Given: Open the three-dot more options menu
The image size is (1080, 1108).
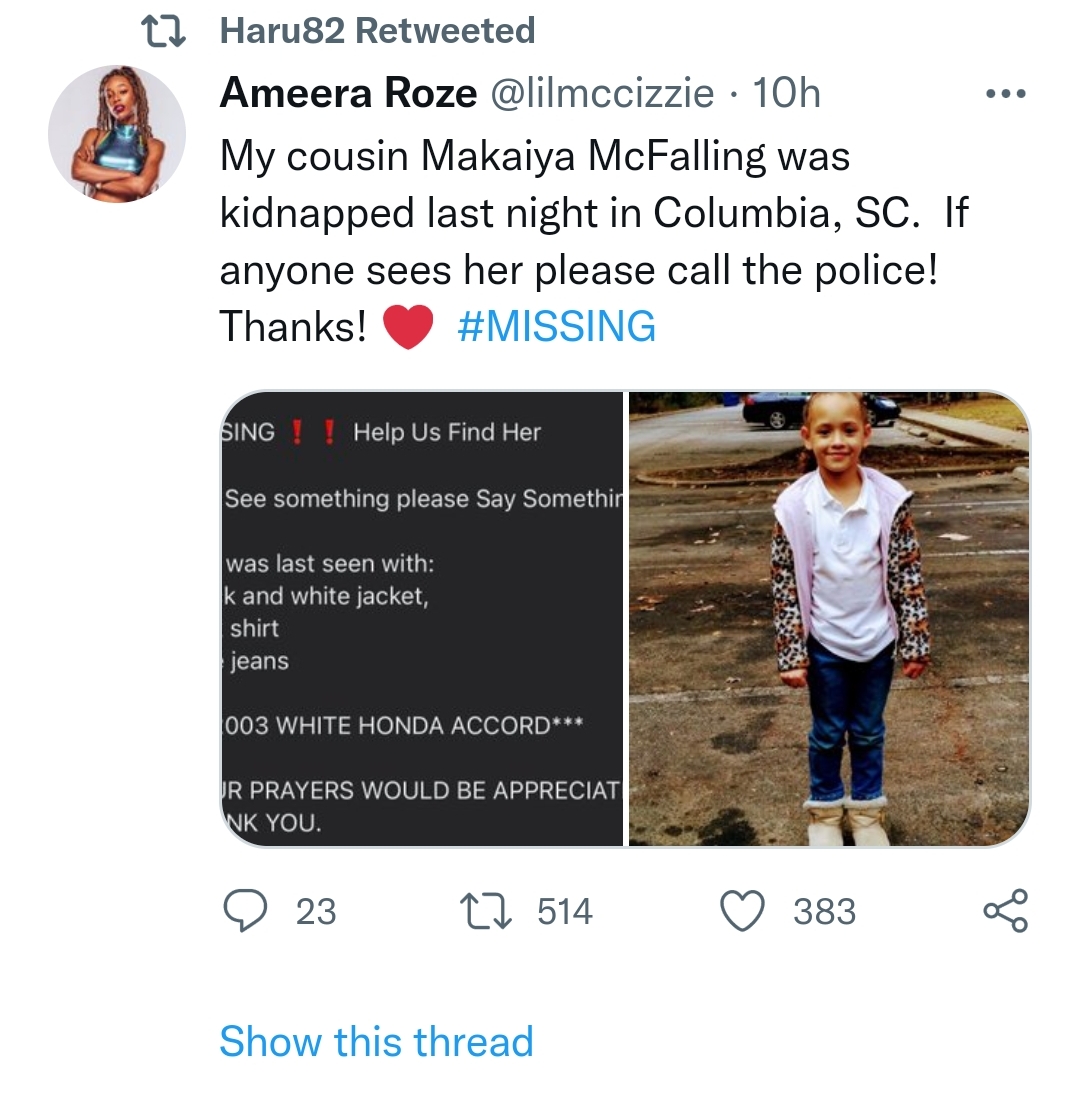Looking at the screenshot, I should click(x=1005, y=95).
